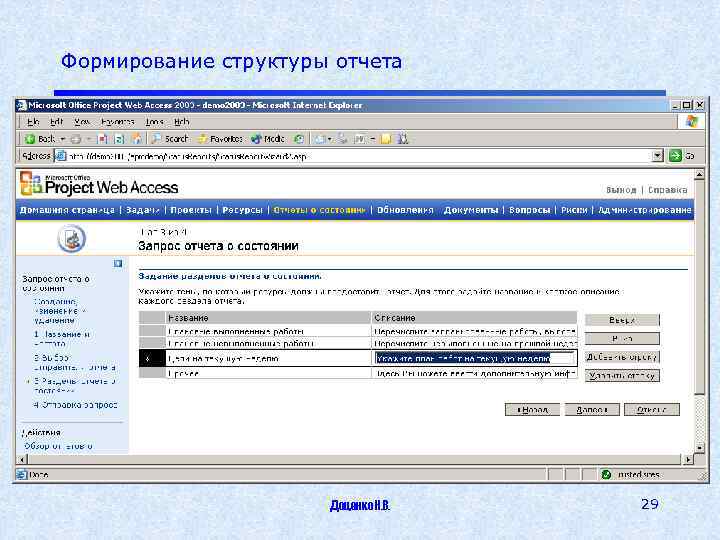Open the Tools menu

pyautogui.click(x=155, y=122)
